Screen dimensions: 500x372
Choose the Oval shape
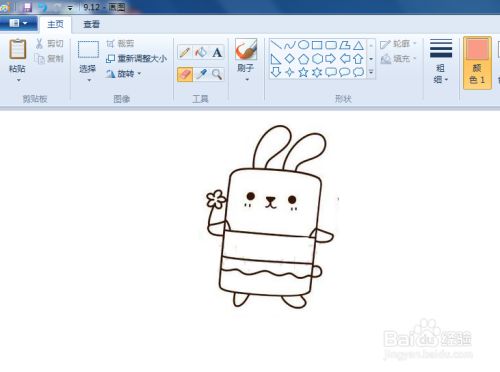303,45
